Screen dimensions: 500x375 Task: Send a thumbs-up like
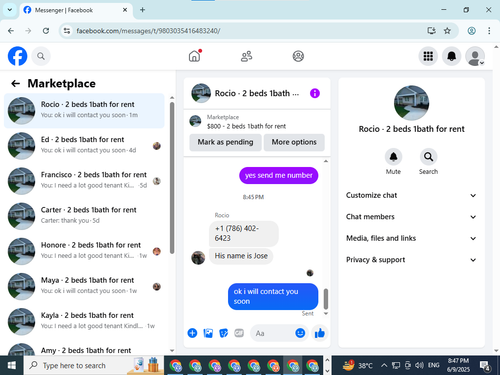320,333
